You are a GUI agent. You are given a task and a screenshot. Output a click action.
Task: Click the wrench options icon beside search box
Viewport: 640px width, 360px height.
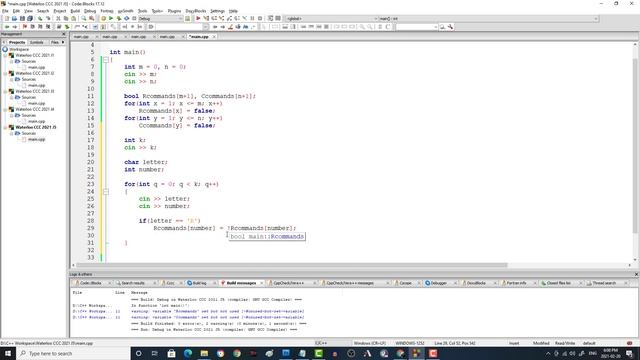pyautogui.click(x=451, y=27)
